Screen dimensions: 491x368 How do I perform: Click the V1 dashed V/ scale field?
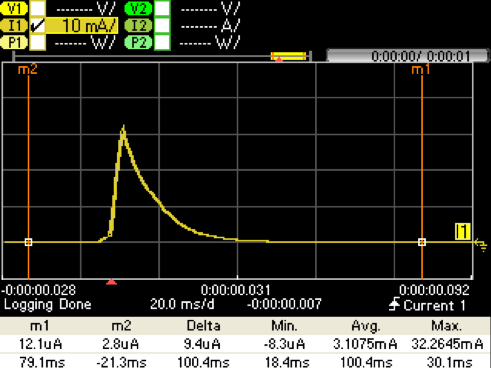click(x=86, y=9)
